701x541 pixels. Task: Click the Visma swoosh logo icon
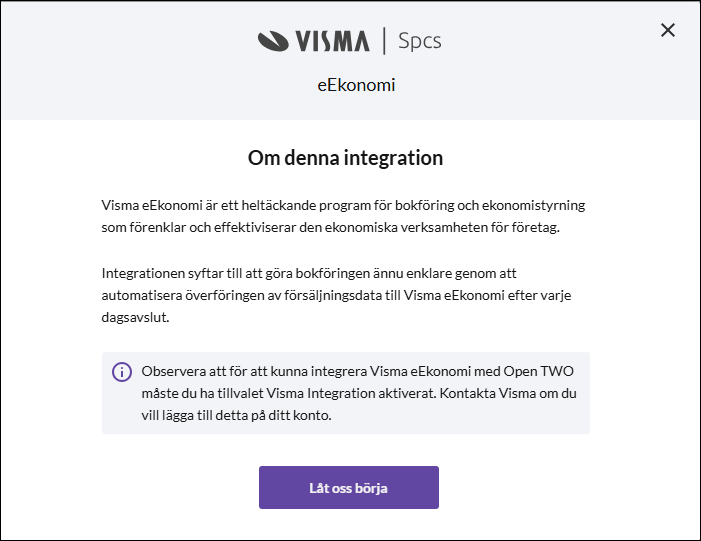pos(273,41)
